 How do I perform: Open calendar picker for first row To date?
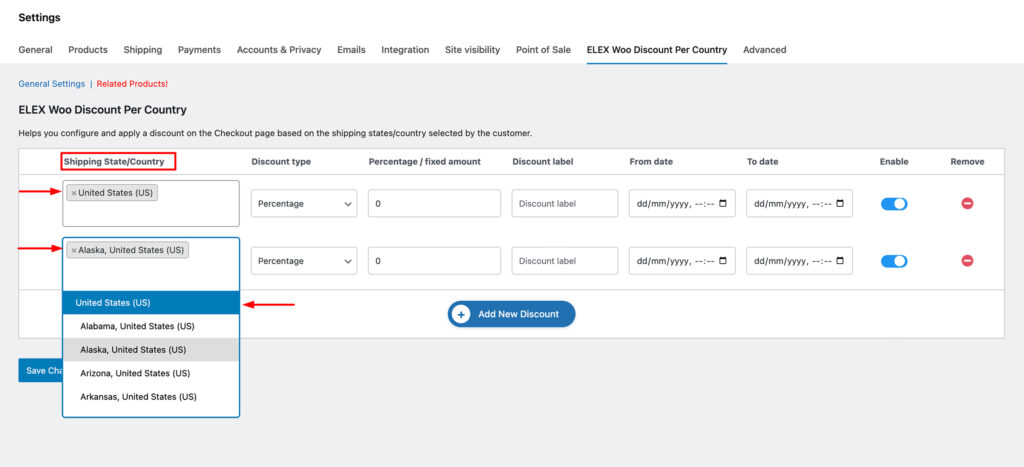click(x=840, y=204)
